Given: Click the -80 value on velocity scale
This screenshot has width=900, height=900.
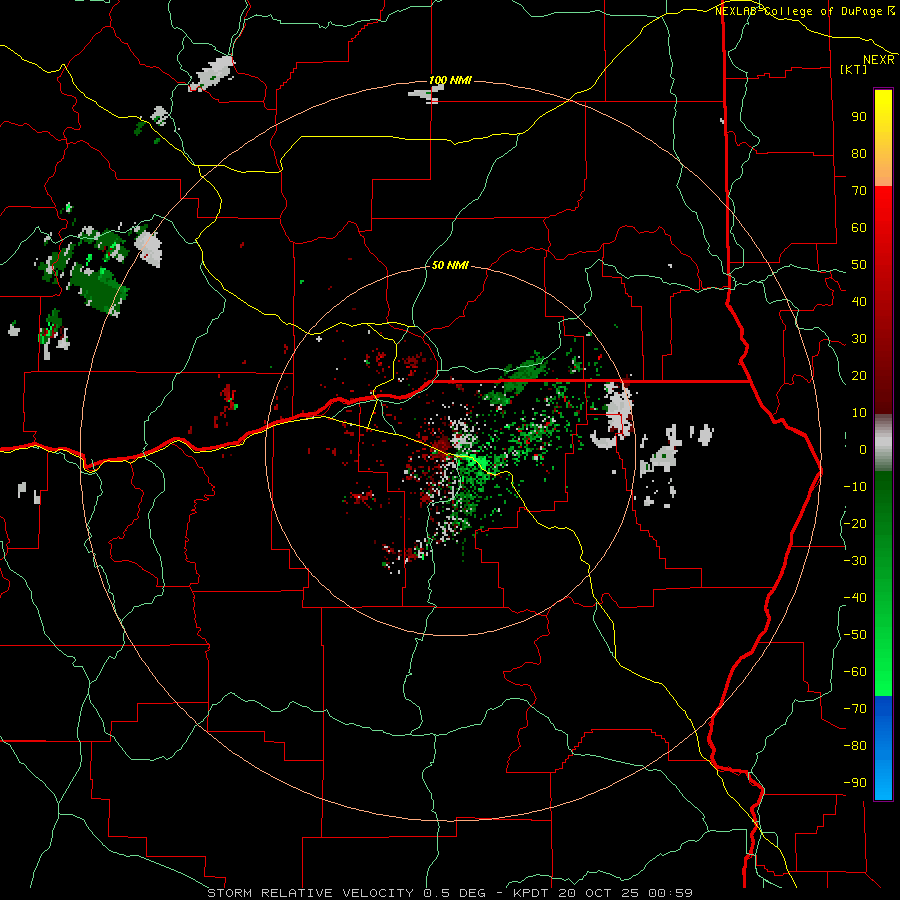Looking at the screenshot, I should (855, 746).
